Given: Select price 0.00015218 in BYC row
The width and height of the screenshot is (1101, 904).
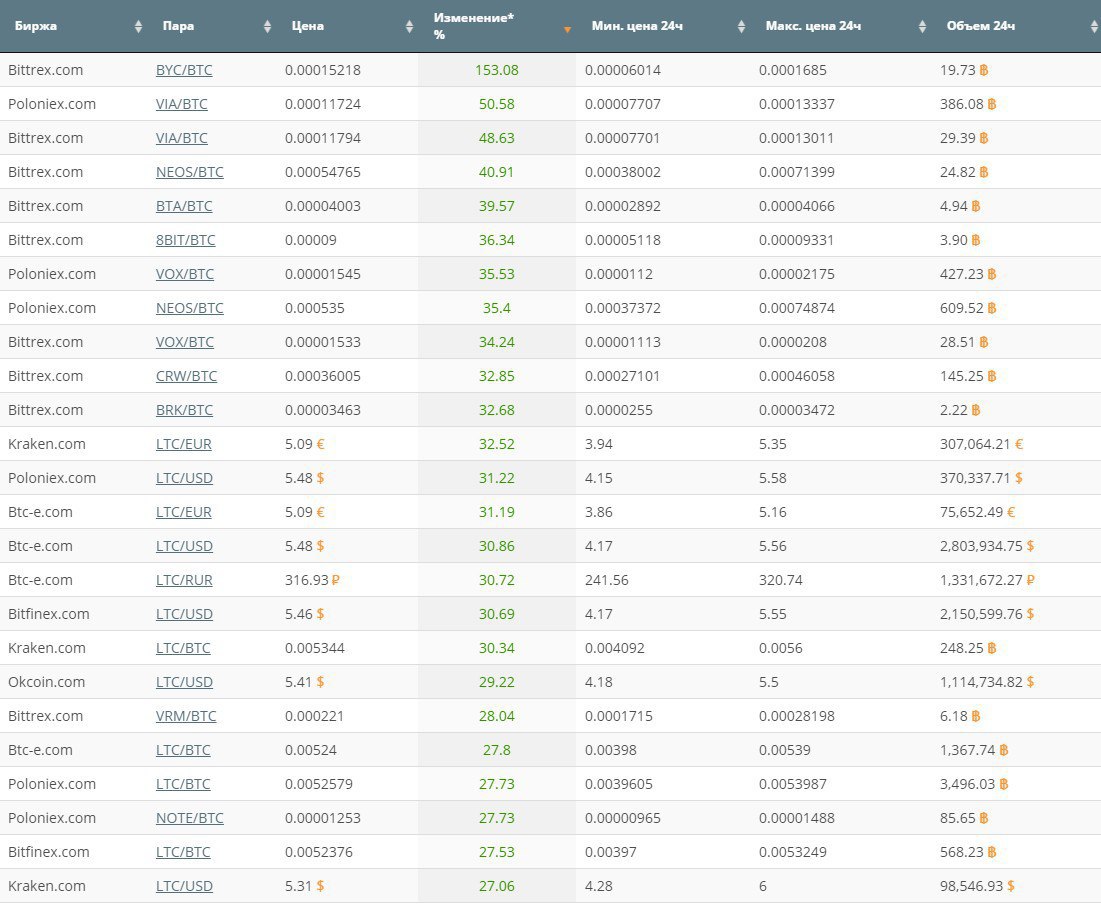Looking at the screenshot, I should tap(323, 70).
